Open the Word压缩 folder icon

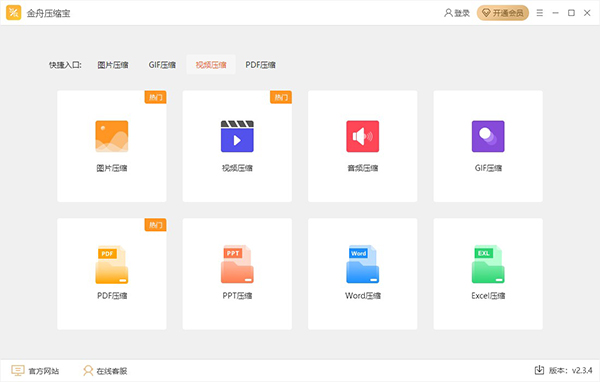(363, 264)
